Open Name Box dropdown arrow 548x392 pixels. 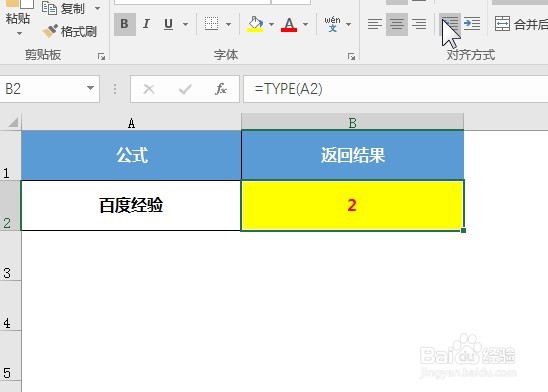(91, 88)
